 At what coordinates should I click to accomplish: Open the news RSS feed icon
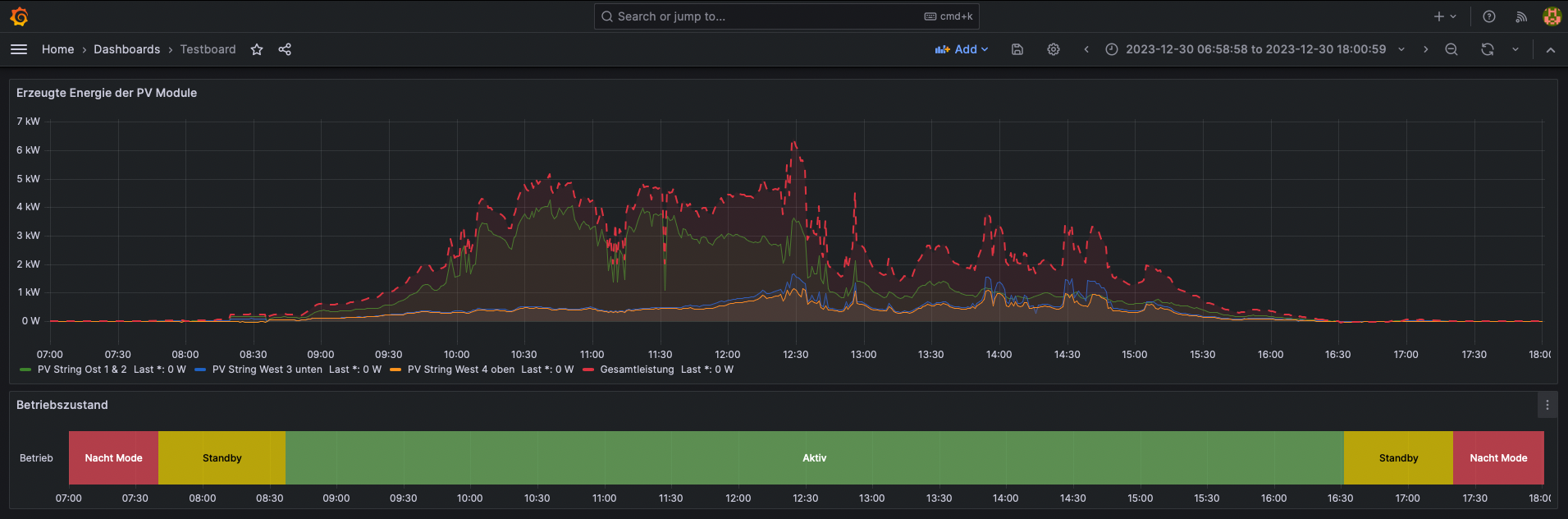1521,16
